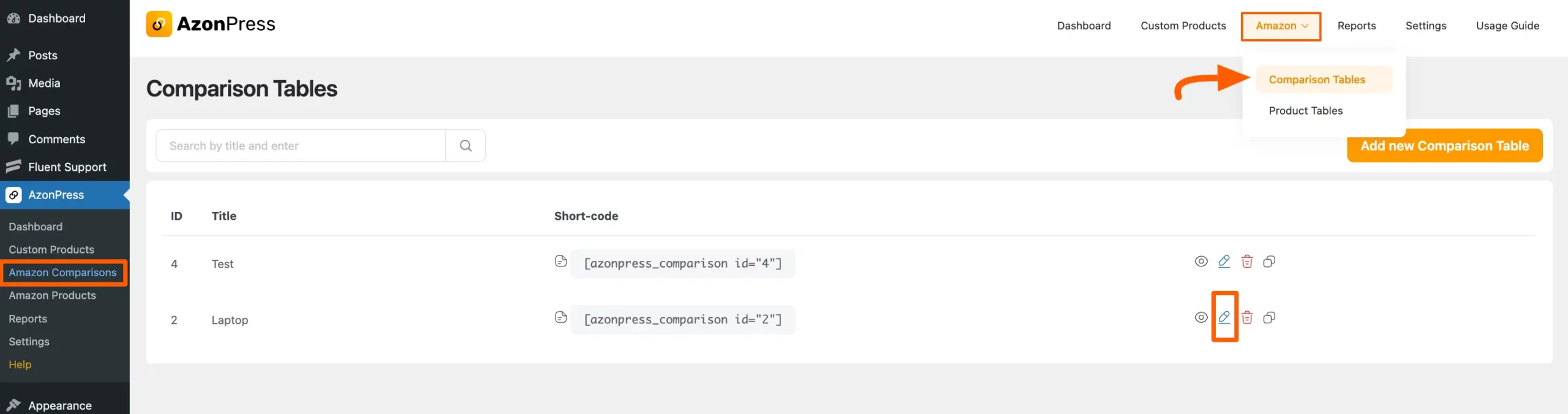This screenshot has height=414, width=1568.
Task: Focus the Search by title field
Action: pos(300,146)
